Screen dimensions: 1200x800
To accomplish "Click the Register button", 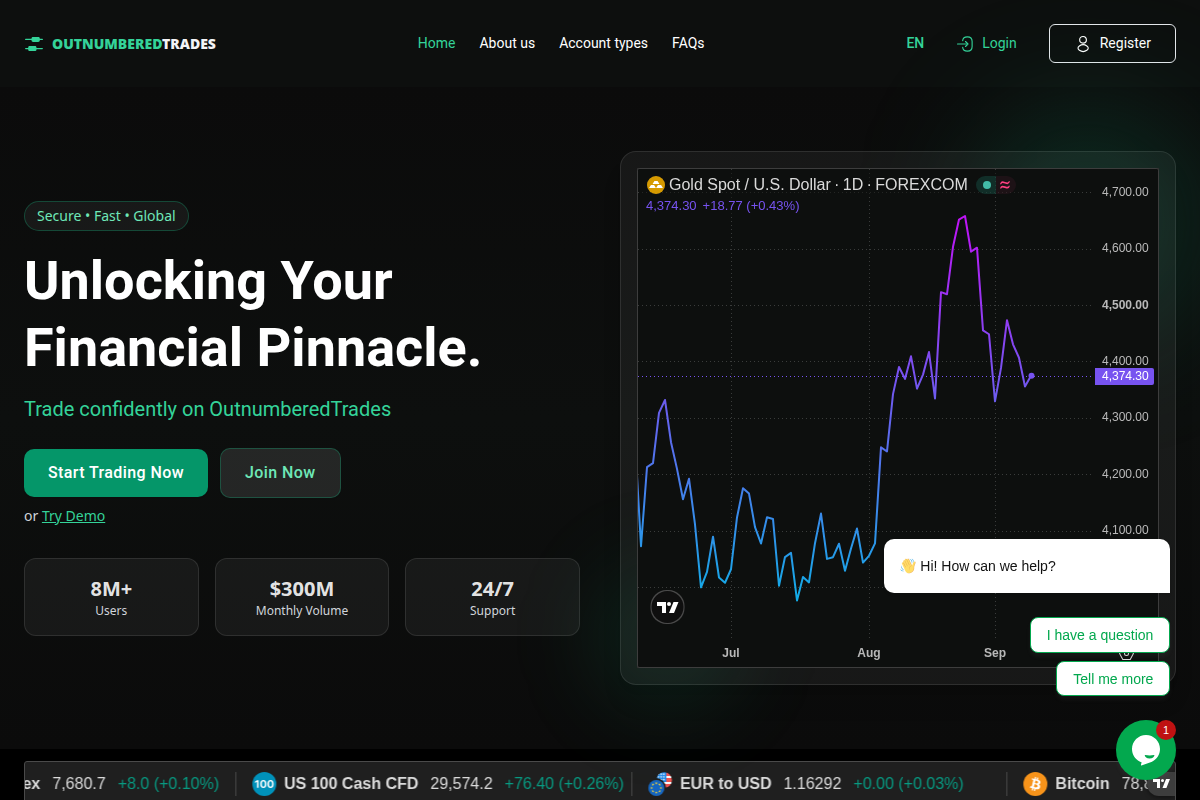I will (x=1112, y=43).
